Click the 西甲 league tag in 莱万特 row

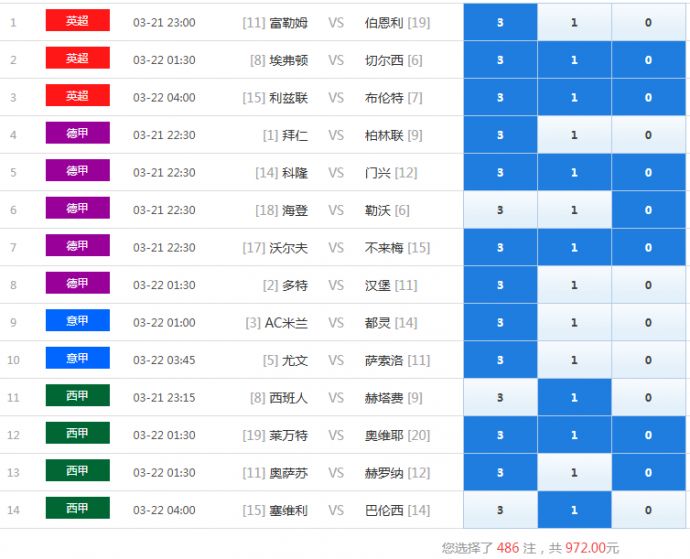(77, 433)
